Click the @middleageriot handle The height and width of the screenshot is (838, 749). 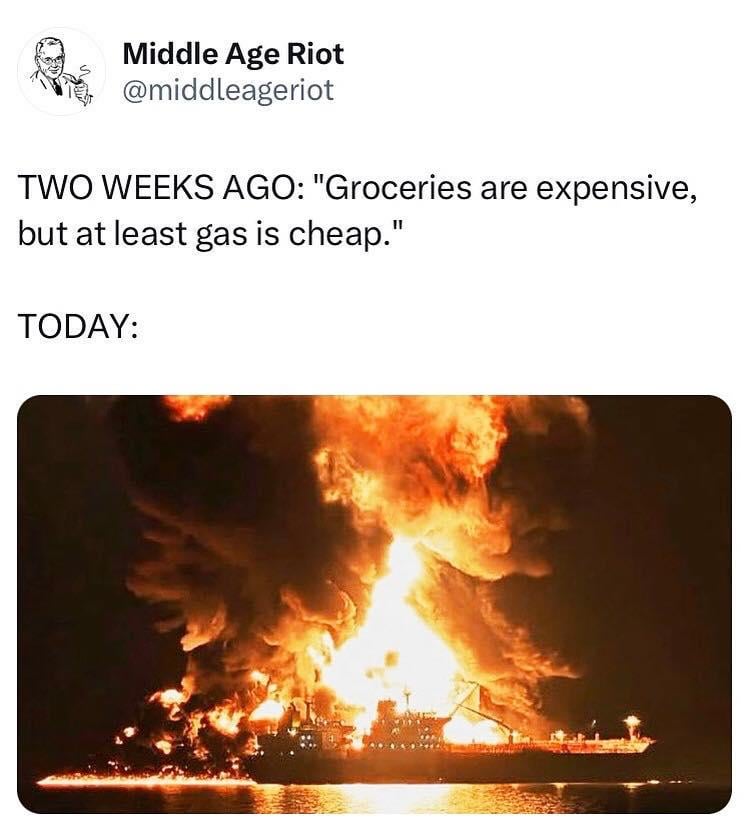(228, 91)
